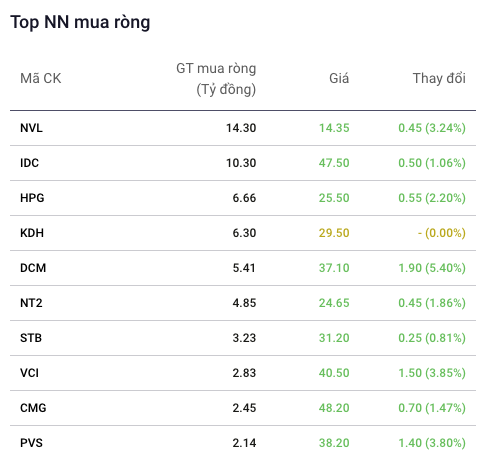Open the IDC stock ticker
Viewport: 478px width, 459px height.
29,163
